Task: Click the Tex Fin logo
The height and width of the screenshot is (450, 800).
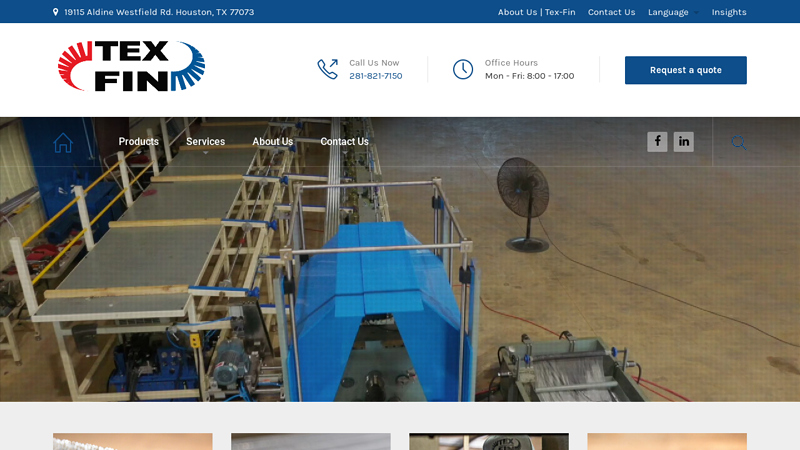Action: (131, 67)
